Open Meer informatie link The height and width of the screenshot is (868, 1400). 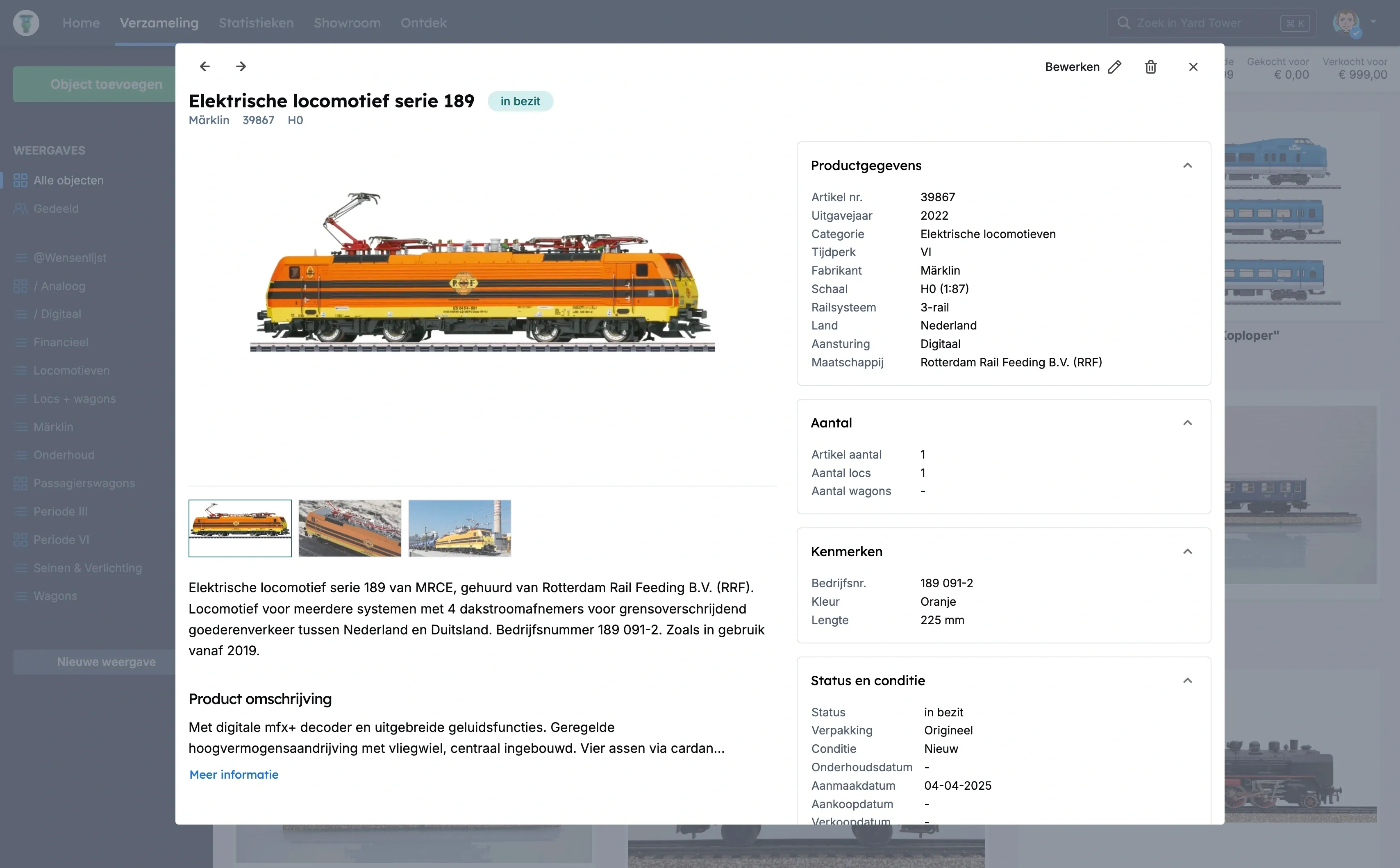tap(233, 775)
